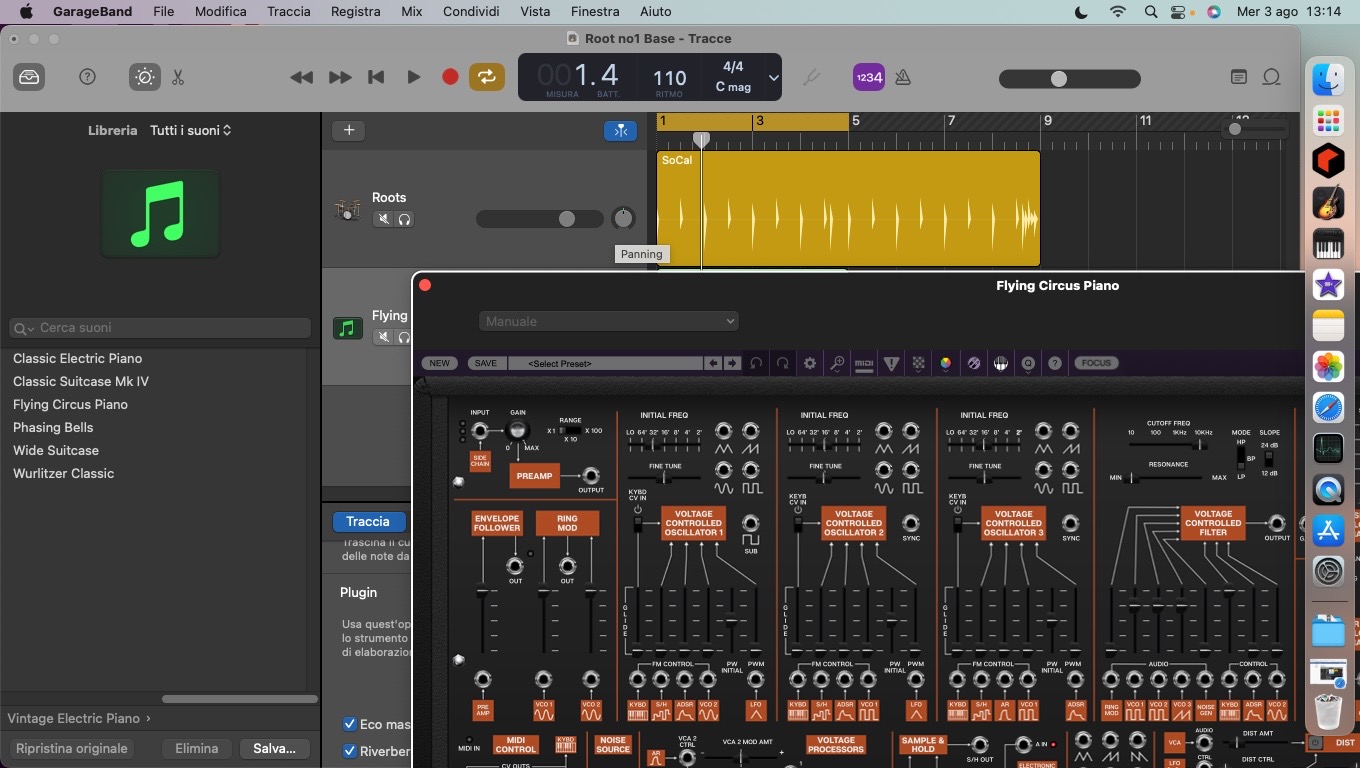This screenshot has height=768, width=1360.
Task: Click the Roots drum kit track icon
Action: tap(347, 210)
